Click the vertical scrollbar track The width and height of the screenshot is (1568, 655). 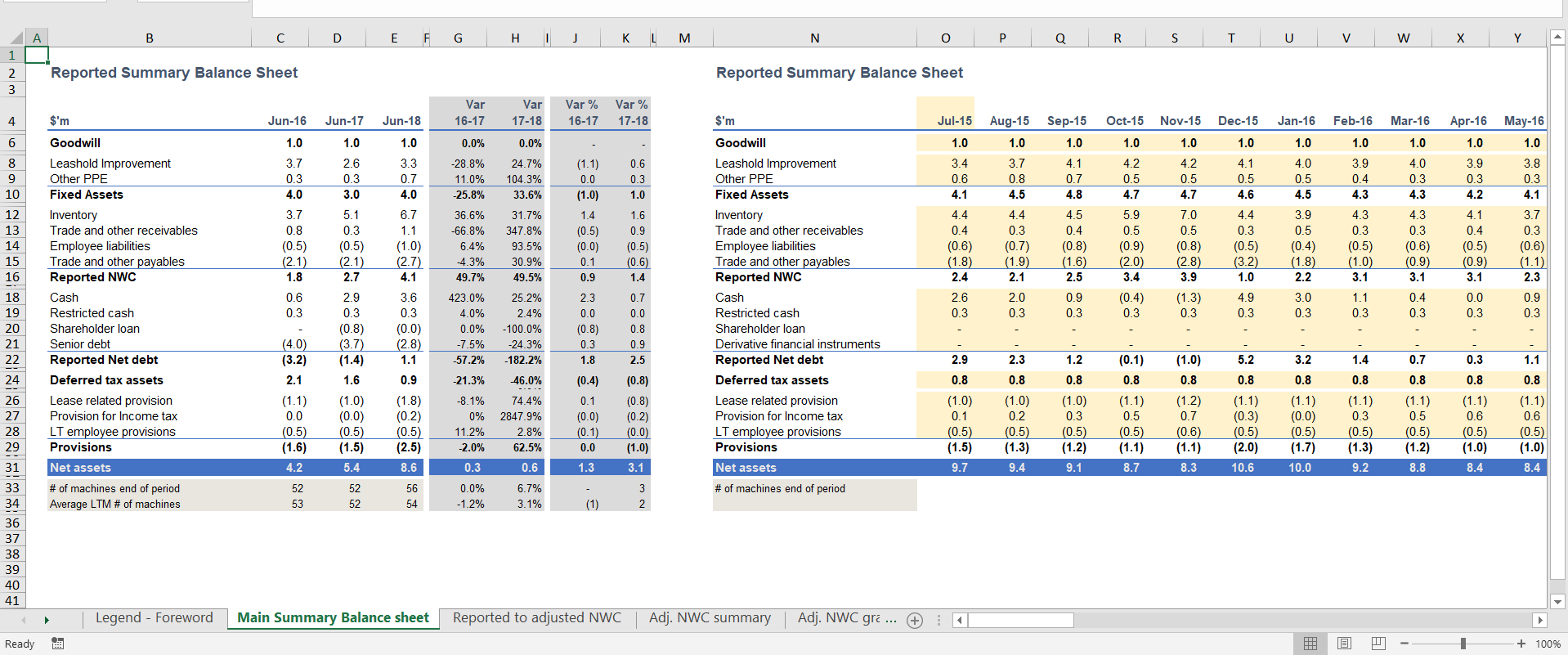pyautogui.click(x=1557, y=319)
